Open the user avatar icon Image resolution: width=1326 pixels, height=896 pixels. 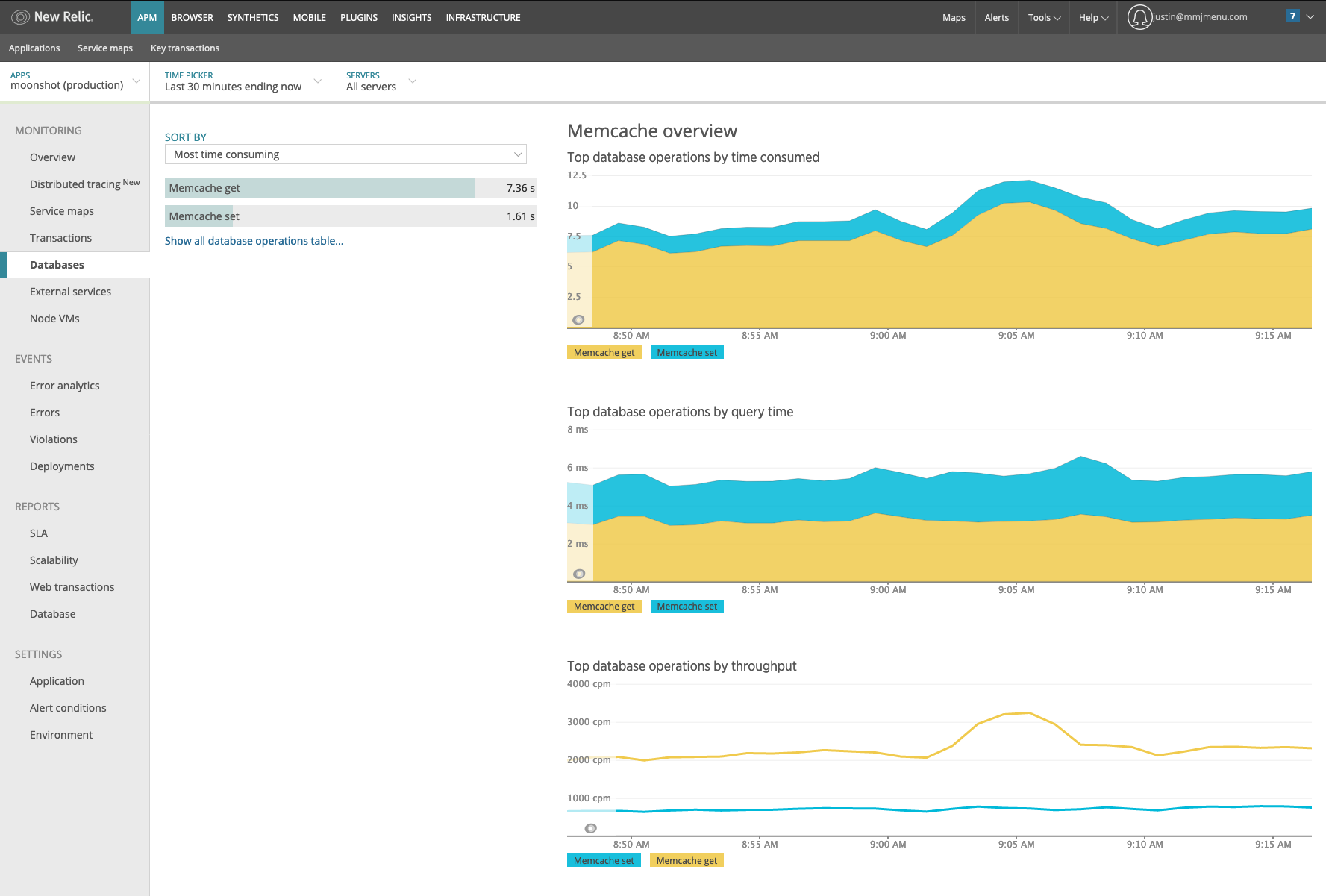click(1139, 17)
